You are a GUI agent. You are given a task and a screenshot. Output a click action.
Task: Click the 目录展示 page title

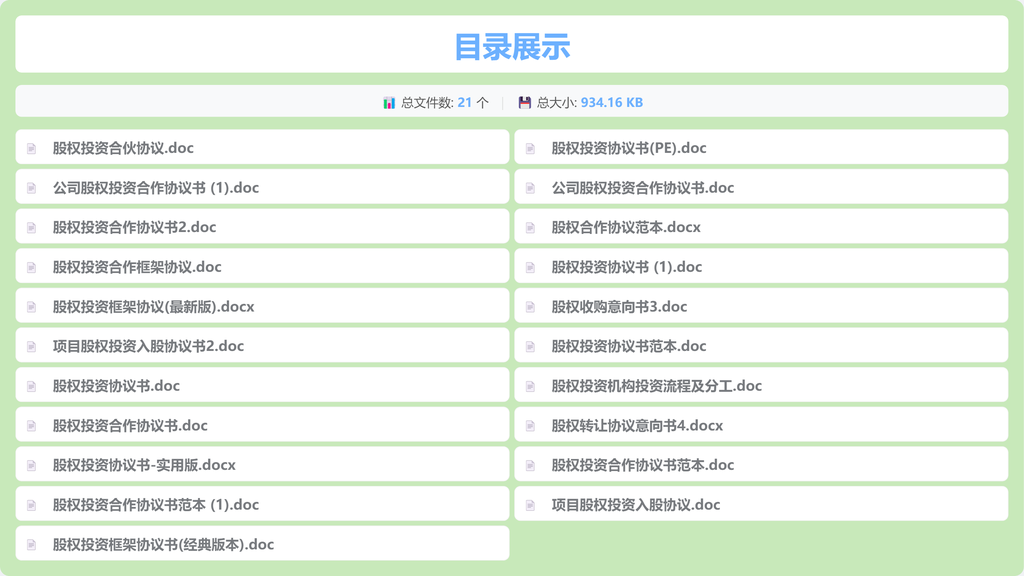512,47
